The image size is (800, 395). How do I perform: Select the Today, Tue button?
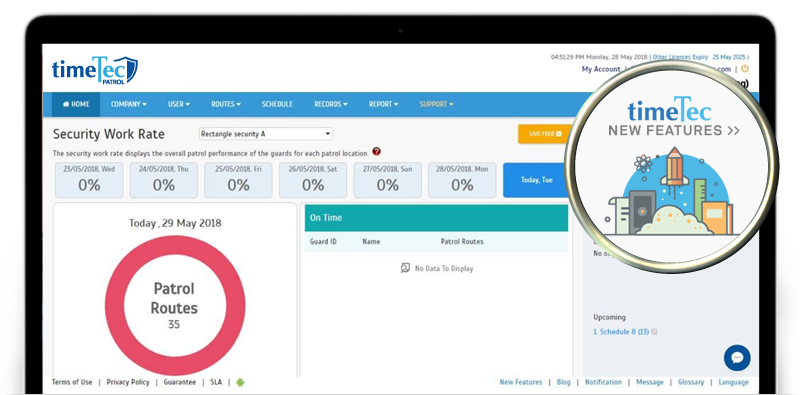536,180
